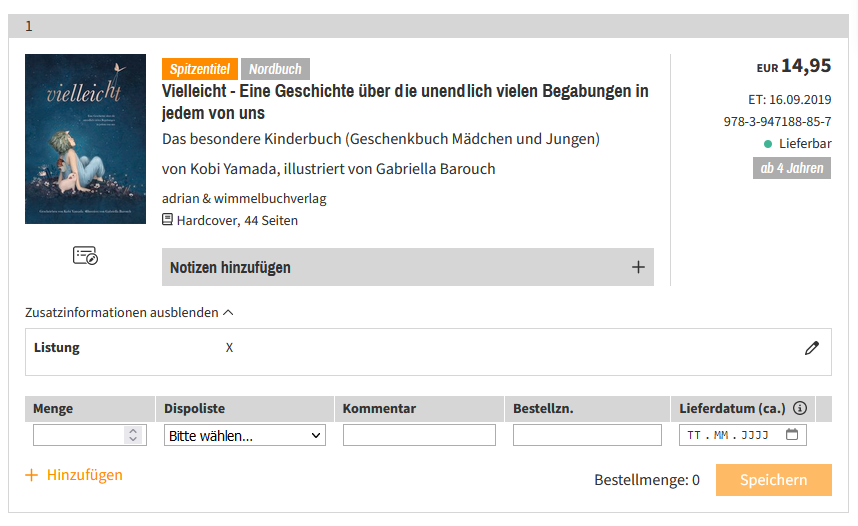858x526 pixels.
Task: Click the item number '1' header bar
Action: [428, 26]
